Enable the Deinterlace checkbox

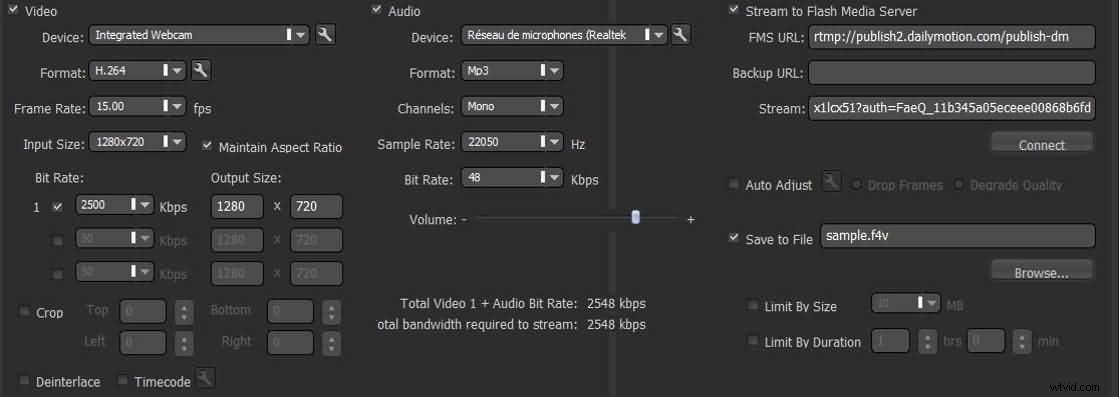[x=24, y=380]
